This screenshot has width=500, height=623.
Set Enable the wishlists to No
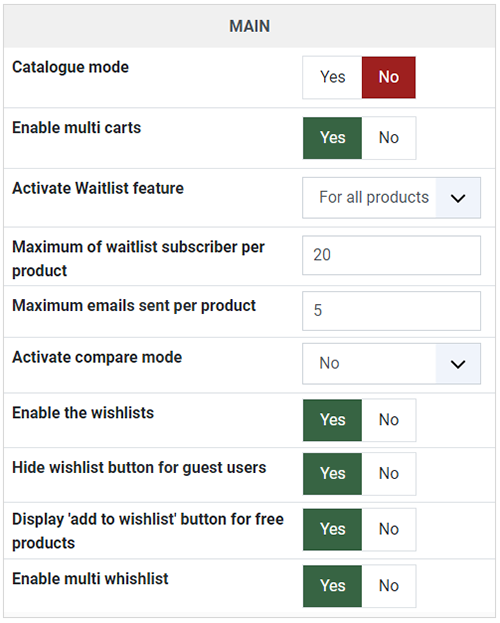pos(389,420)
